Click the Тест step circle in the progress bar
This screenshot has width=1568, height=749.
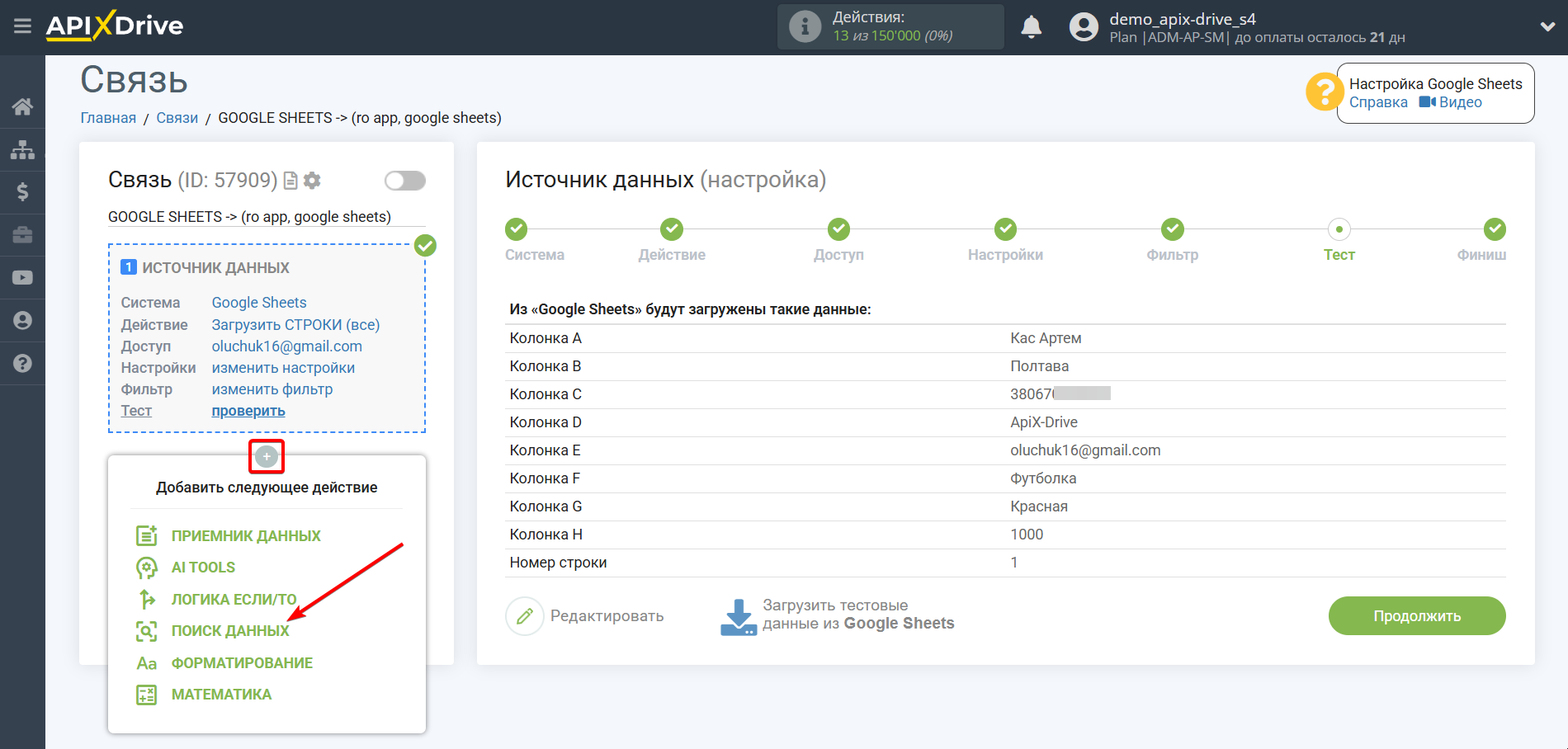coord(1339,229)
